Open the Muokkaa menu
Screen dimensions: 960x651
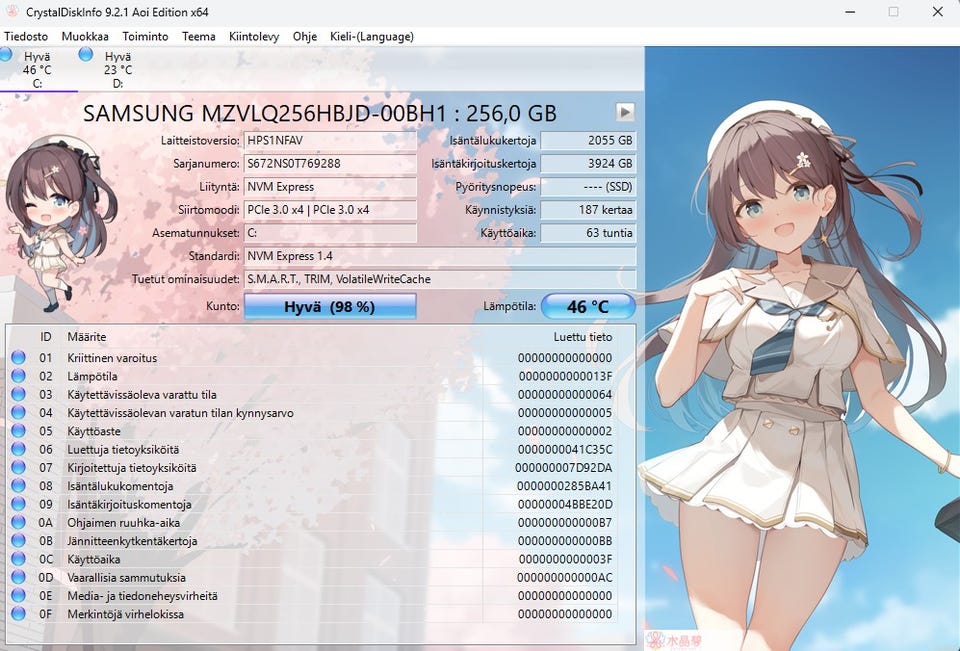tap(85, 37)
